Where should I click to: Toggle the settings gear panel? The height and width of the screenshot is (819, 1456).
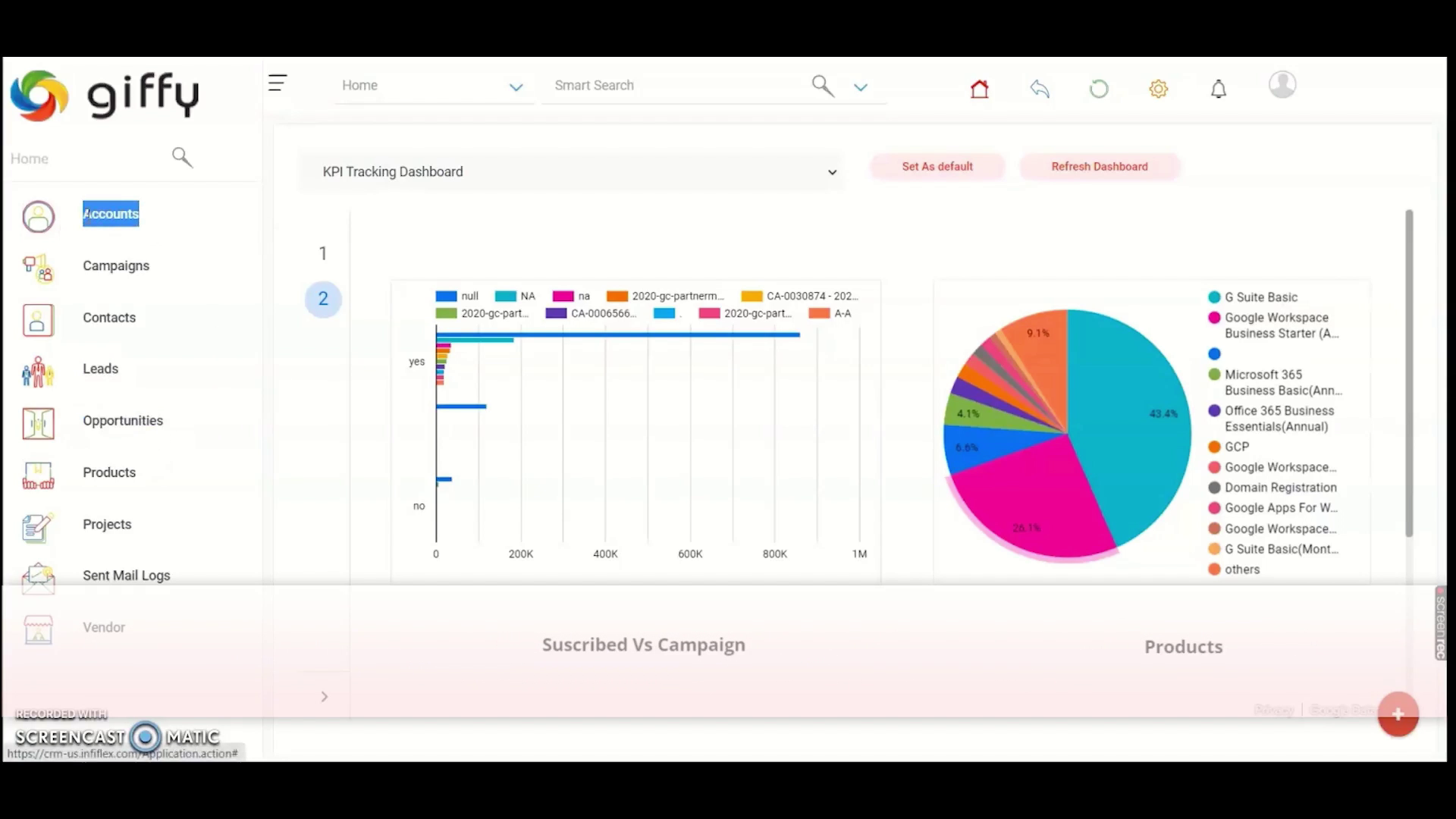coord(1159,89)
